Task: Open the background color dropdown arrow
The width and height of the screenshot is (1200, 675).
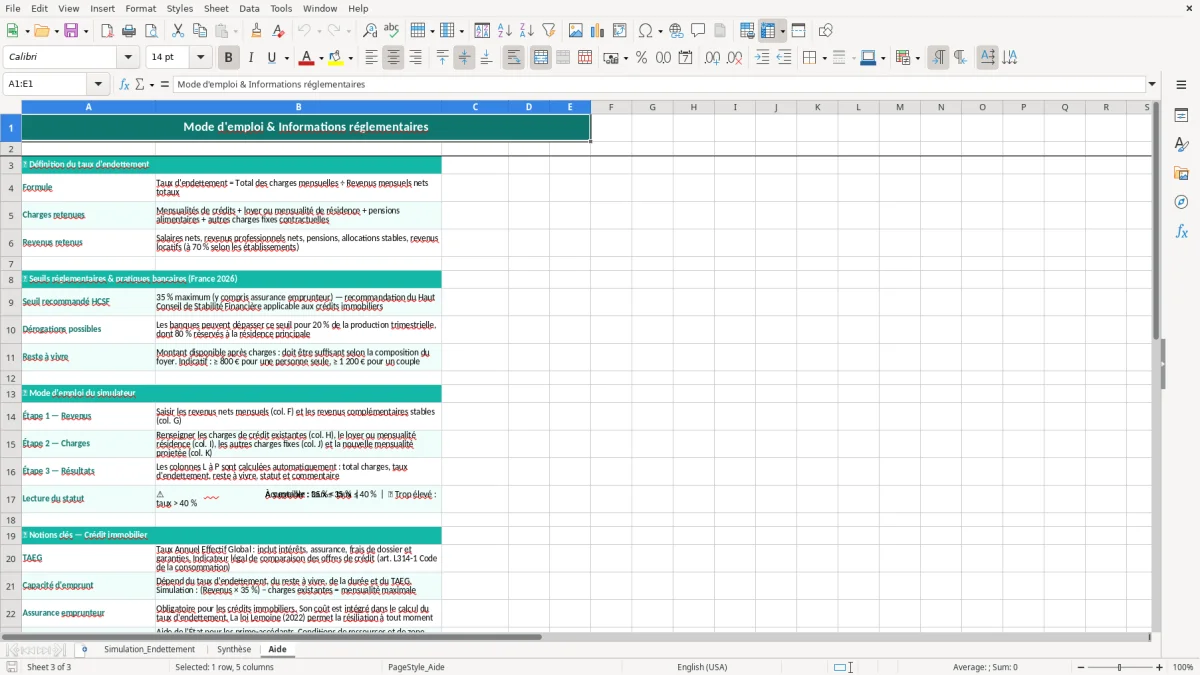Action: click(352, 58)
